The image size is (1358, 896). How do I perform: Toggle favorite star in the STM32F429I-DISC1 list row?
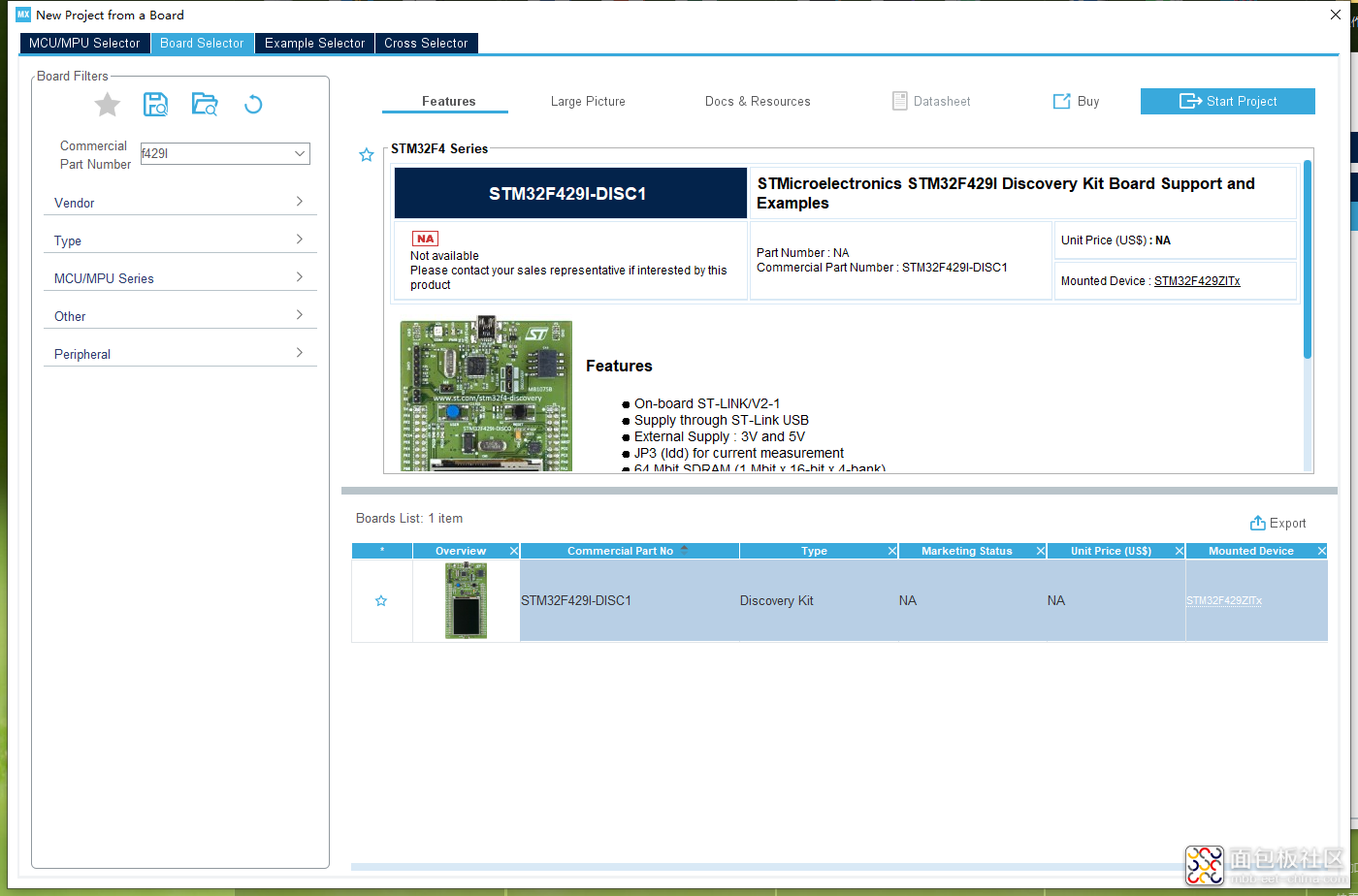pyautogui.click(x=381, y=601)
